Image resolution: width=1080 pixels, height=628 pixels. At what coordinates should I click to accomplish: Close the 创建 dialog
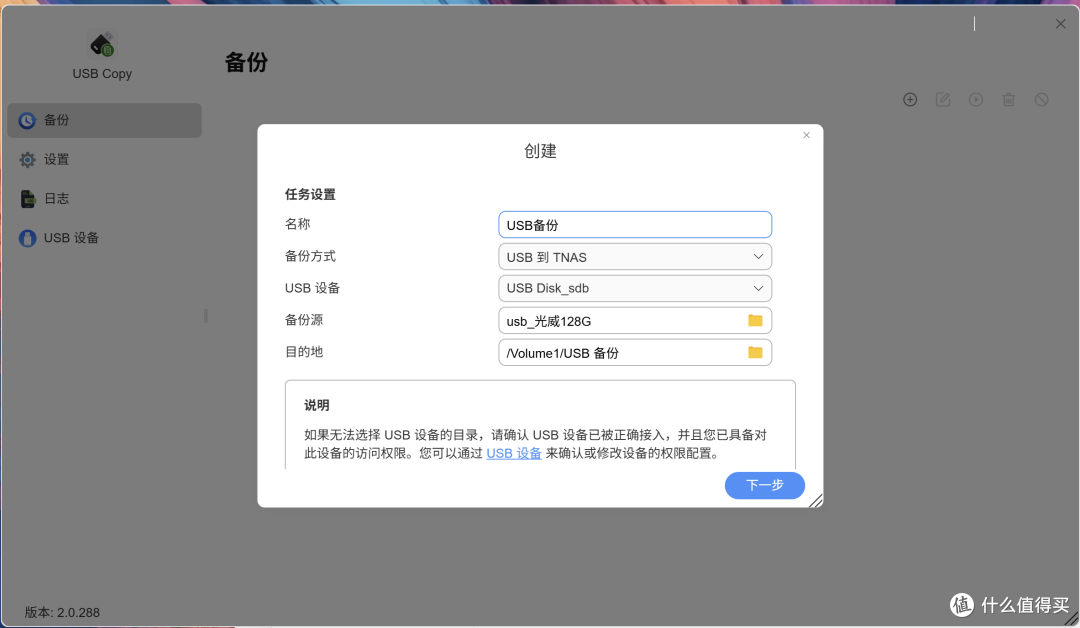click(x=807, y=135)
